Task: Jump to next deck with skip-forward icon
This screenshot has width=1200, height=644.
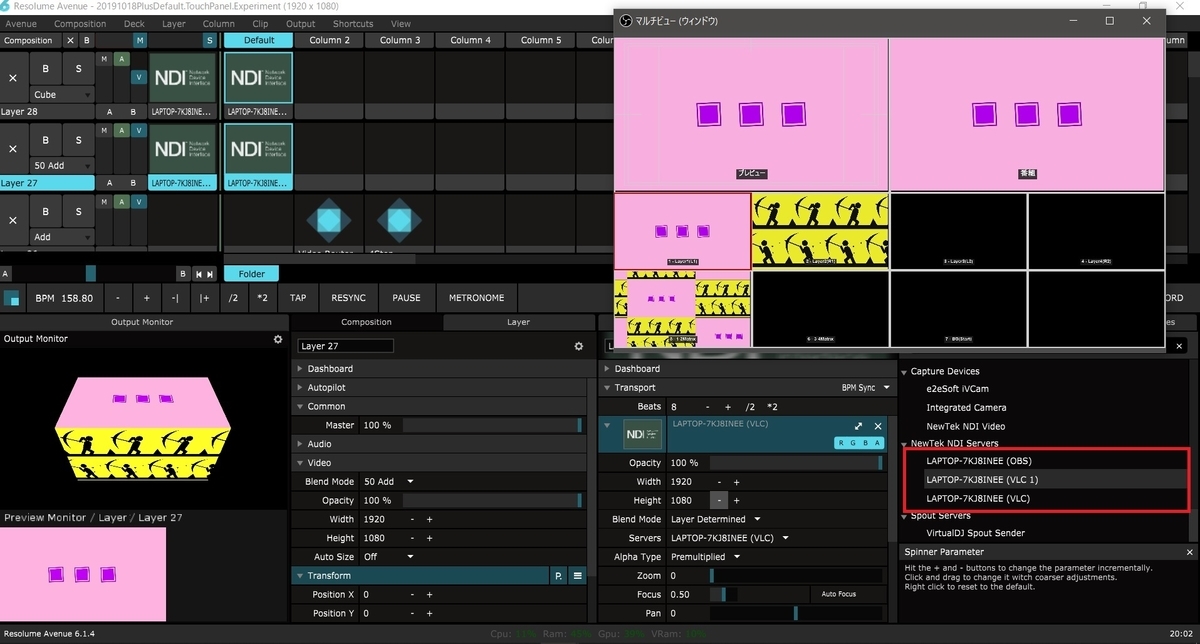Action: pos(210,274)
